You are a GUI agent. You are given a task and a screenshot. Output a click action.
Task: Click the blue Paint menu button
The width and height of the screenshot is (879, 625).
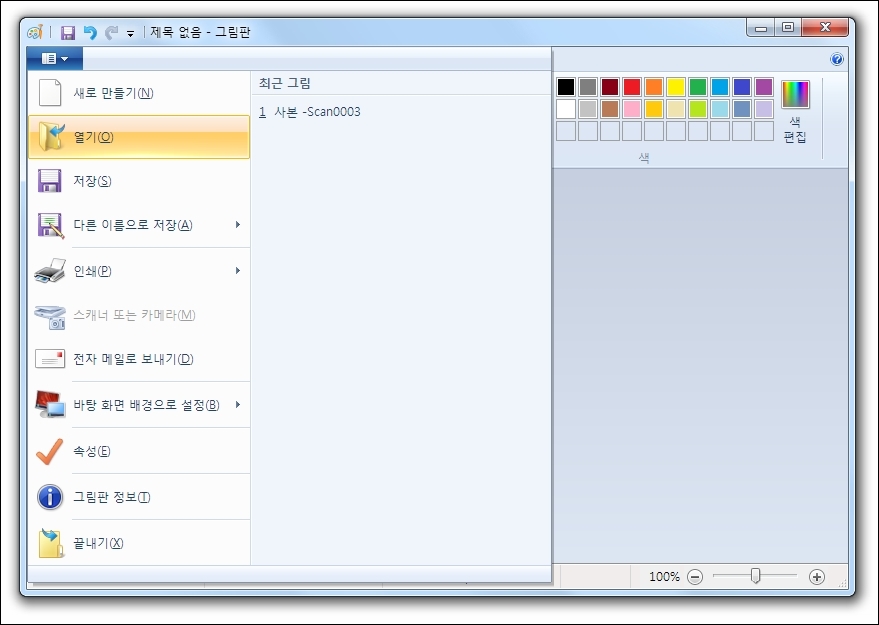pyautogui.click(x=55, y=58)
